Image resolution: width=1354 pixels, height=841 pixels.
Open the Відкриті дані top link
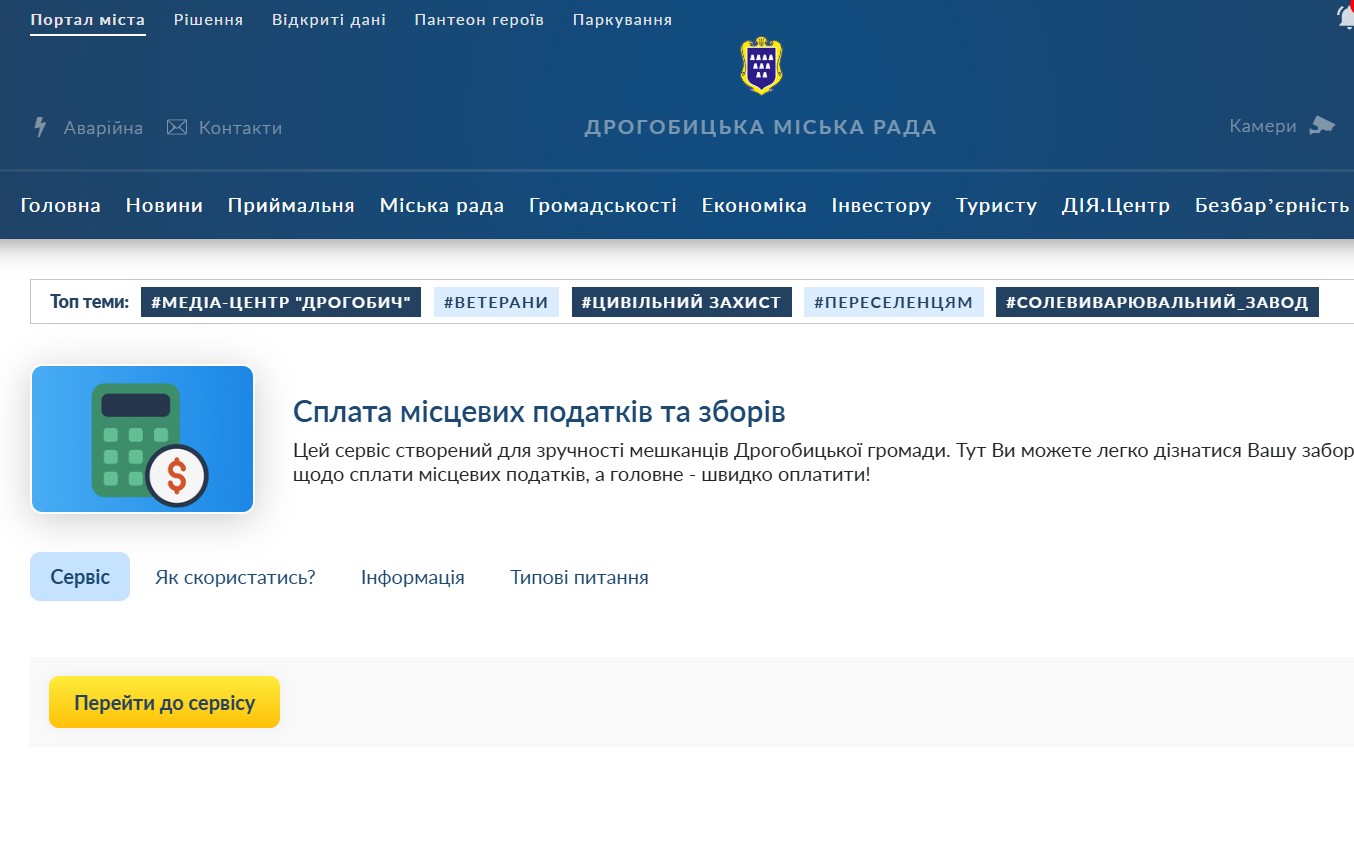tap(328, 20)
